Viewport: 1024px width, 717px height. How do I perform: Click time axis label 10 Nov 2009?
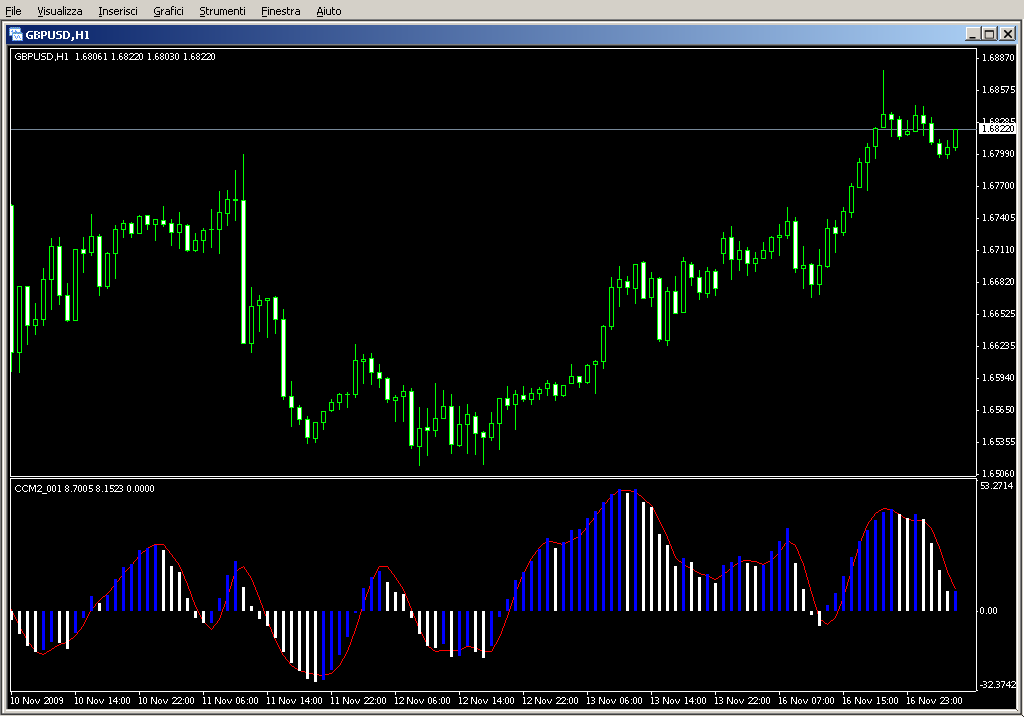pyautogui.click(x=37, y=701)
